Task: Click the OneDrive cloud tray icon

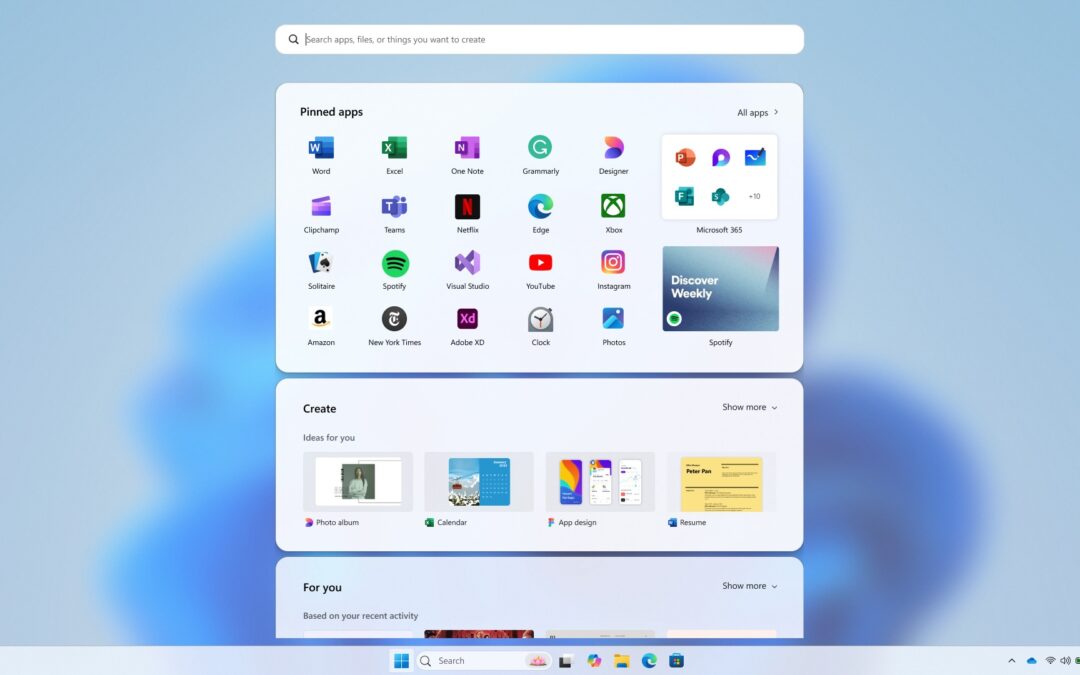Action: [x=1031, y=661]
